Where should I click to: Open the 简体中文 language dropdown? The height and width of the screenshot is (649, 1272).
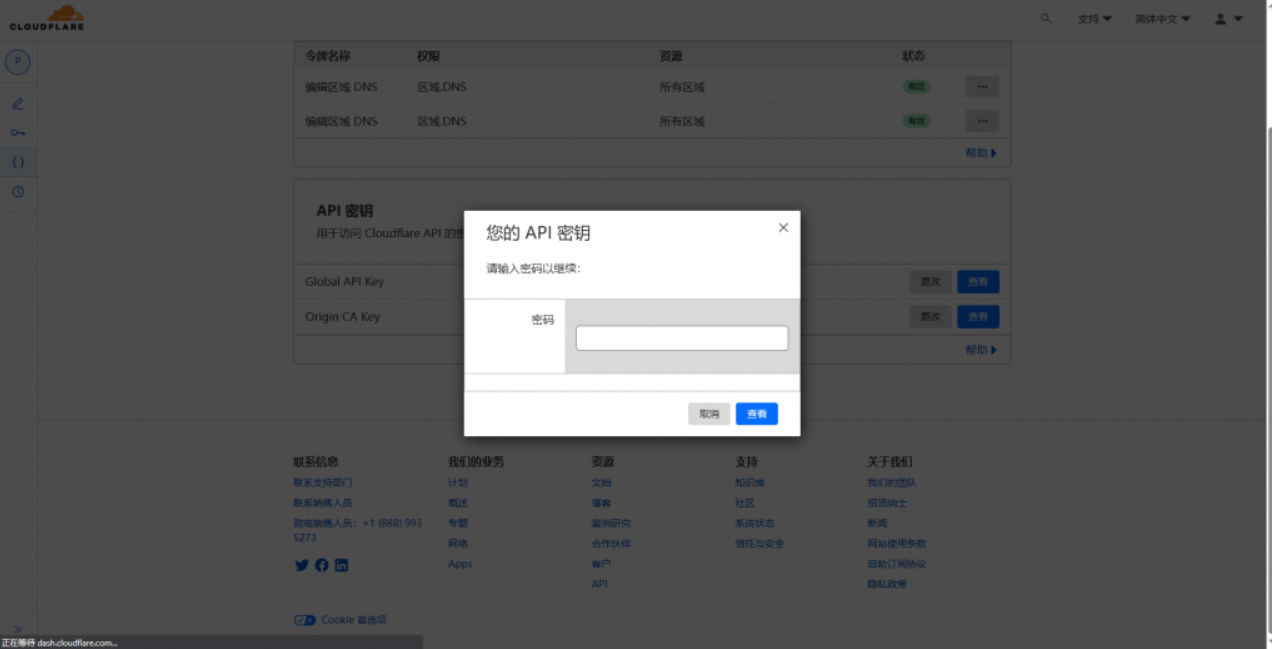coord(1162,19)
